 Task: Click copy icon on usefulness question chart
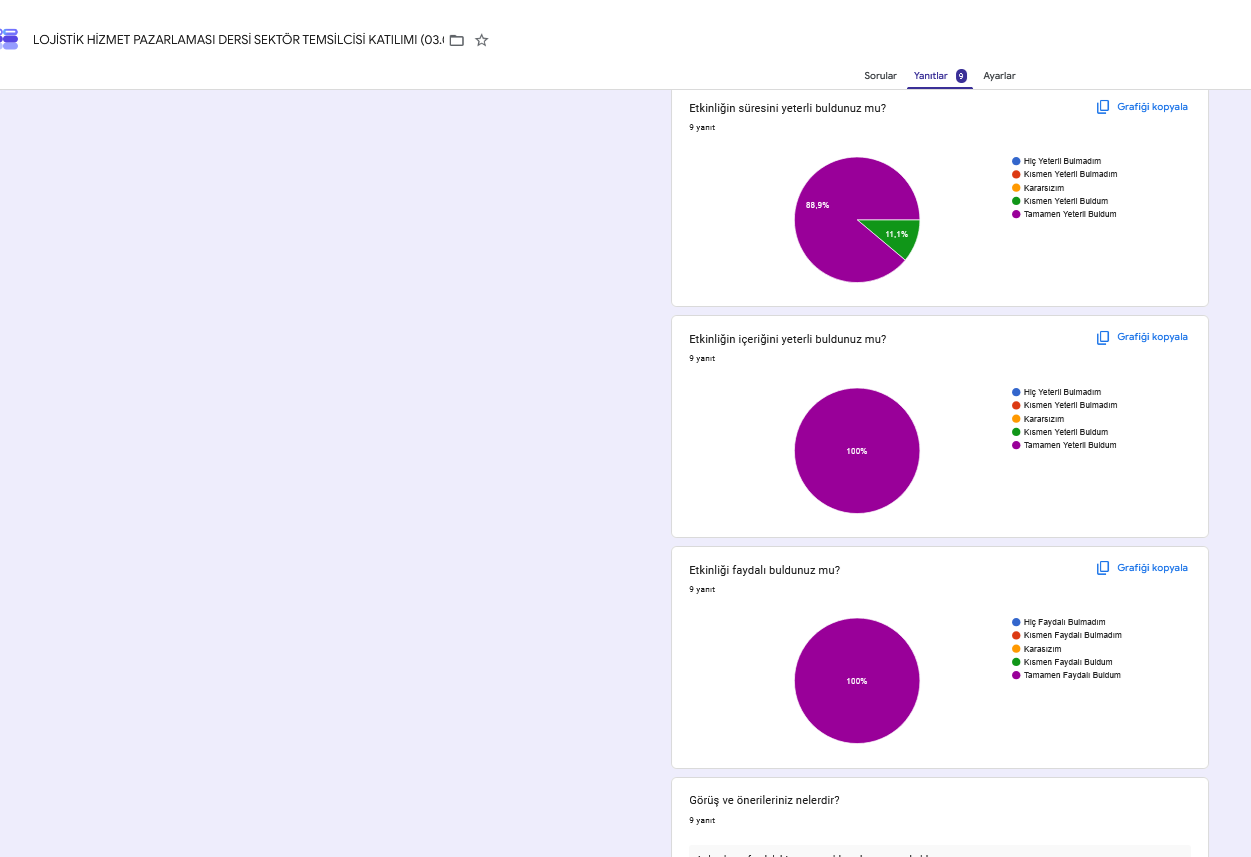click(x=1103, y=568)
